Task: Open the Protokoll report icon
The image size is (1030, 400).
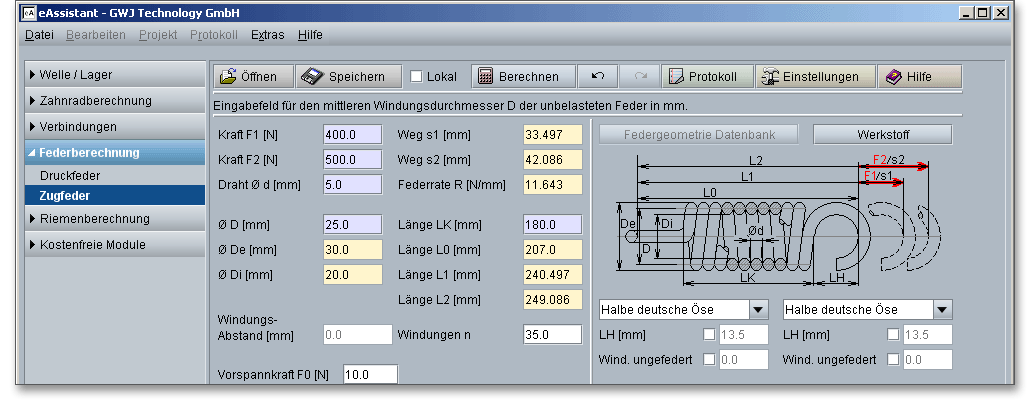Action: (x=675, y=77)
